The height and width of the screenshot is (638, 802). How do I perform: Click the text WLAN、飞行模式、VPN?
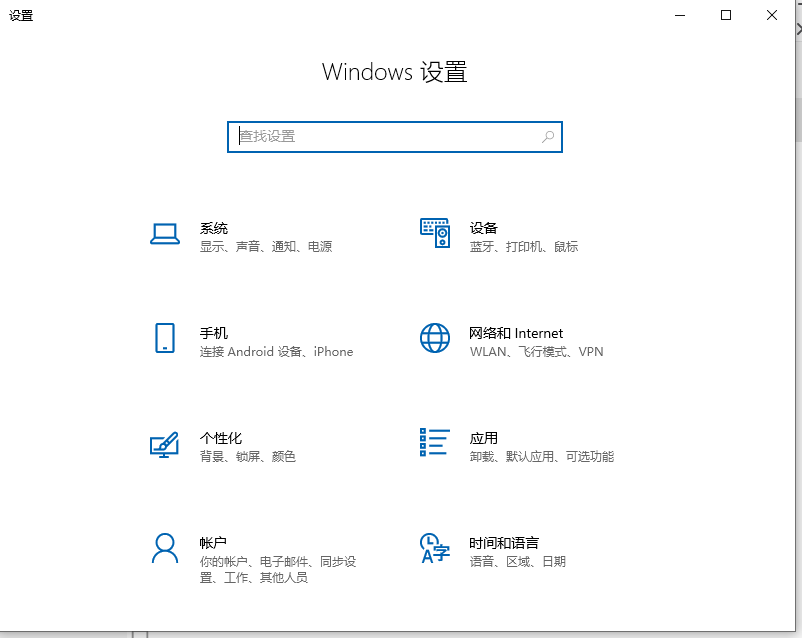click(x=537, y=351)
